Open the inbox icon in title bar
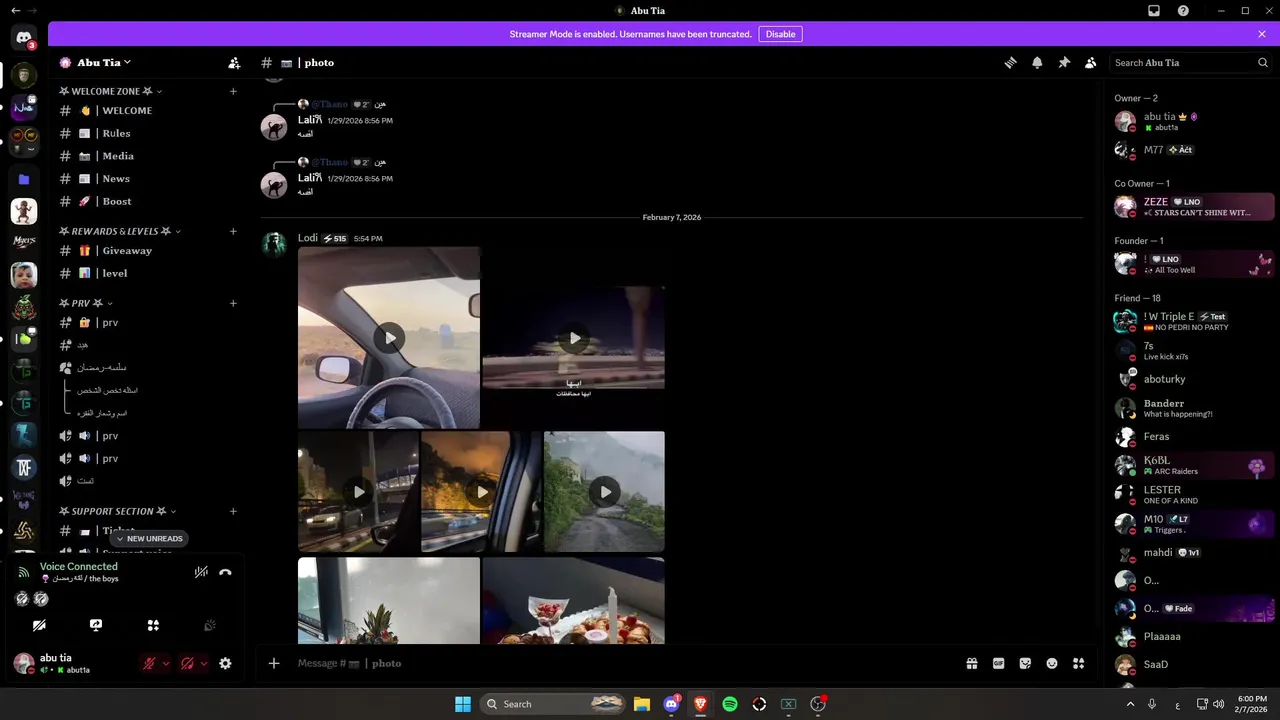This screenshot has height=720, width=1280. (x=1154, y=11)
